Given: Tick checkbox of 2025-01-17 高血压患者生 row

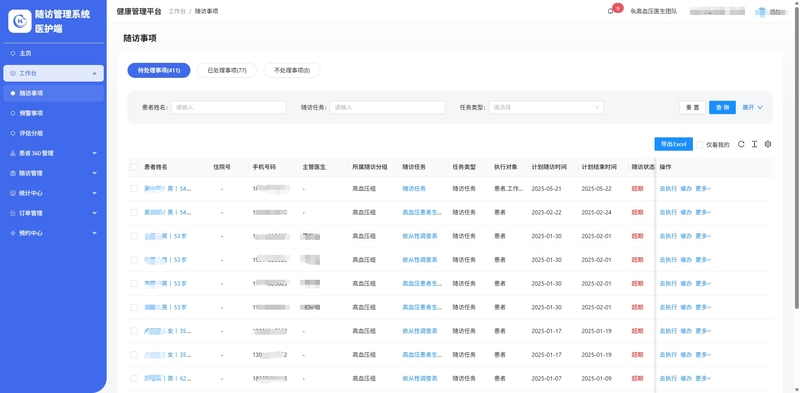Looking at the screenshot, I should click(x=134, y=355).
